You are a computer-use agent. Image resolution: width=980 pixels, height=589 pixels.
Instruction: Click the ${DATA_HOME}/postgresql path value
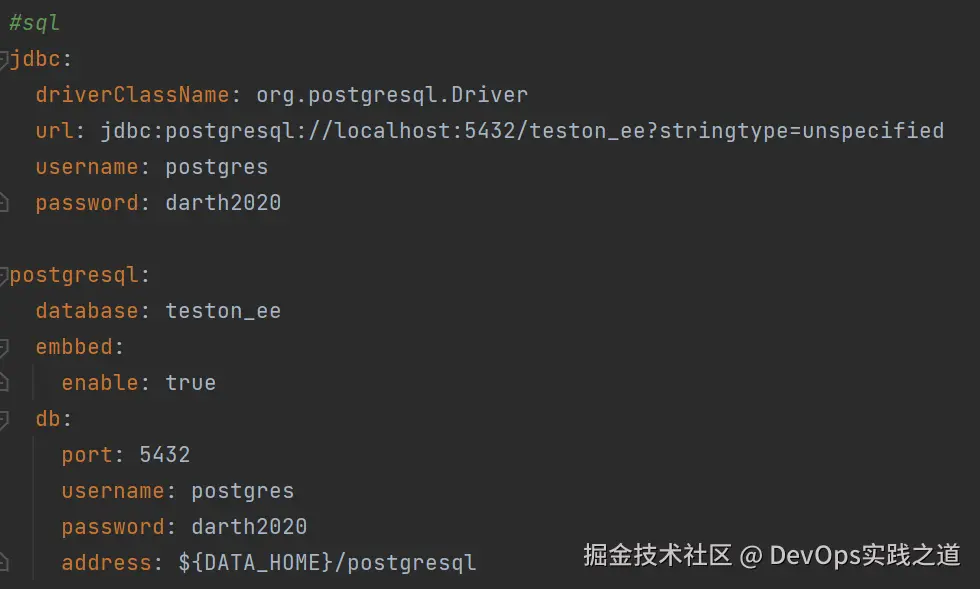click(327, 563)
